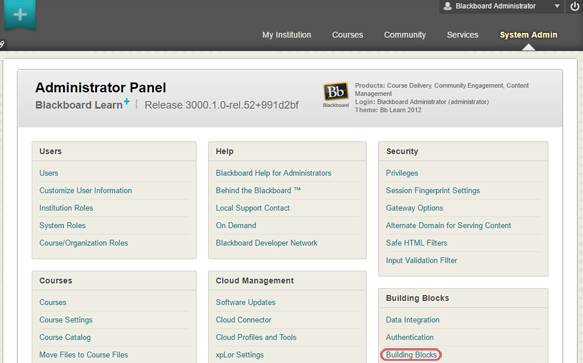Image resolution: width=583 pixels, height=363 pixels.
Task: Click the Blackboard Administrator user name
Action: click(x=496, y=6)
